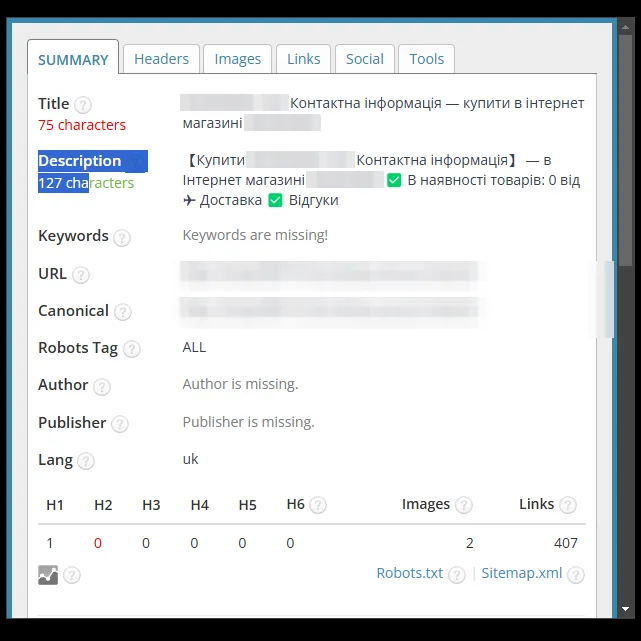Viewport: 641px width, 641px height.
Task: Click the H5 column header
Action: (x=247, y=505)
